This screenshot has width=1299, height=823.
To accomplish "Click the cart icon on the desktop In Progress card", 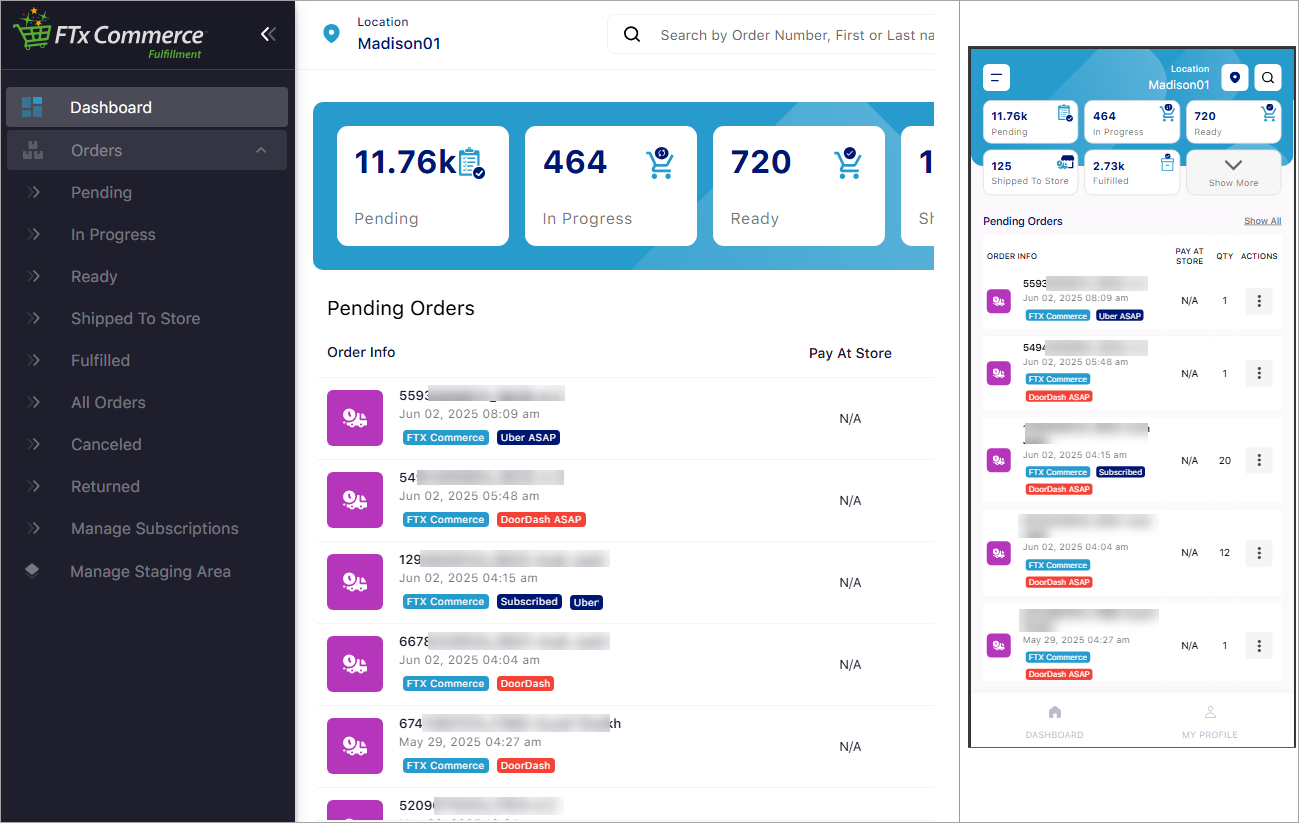I will tap(659, 163).
